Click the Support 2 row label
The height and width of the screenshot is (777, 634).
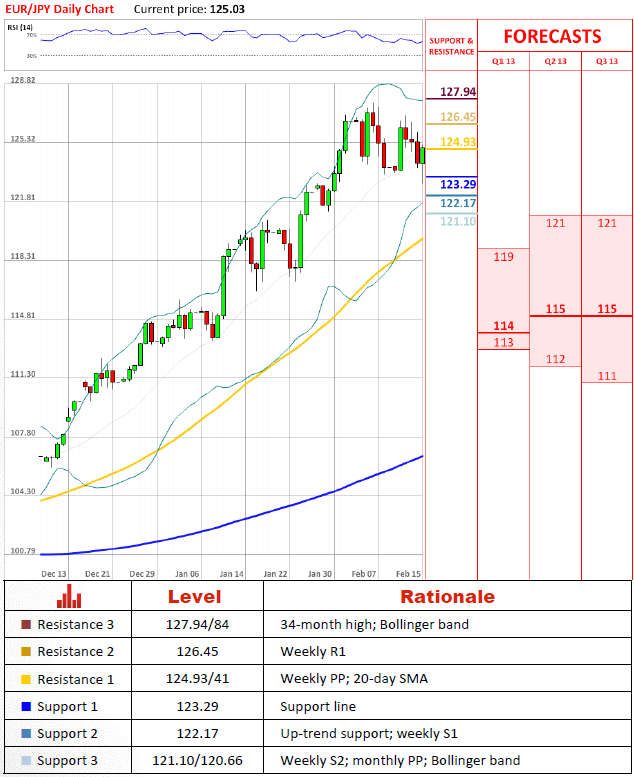67,733
